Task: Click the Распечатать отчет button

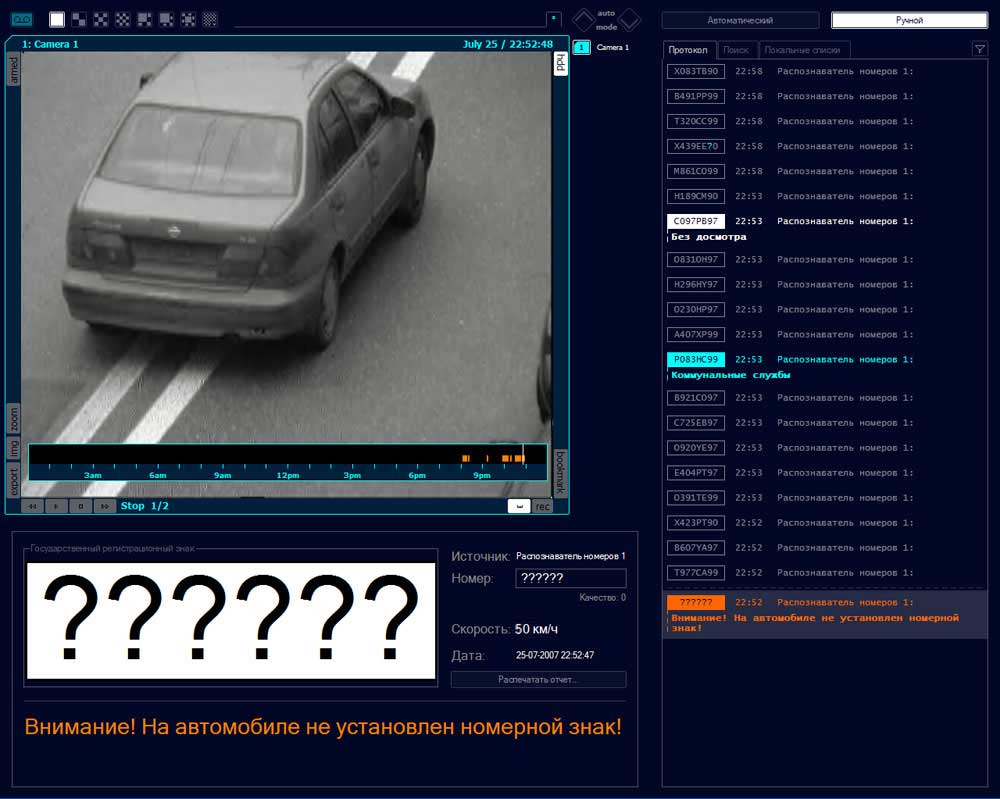Action: pos(538,680)
